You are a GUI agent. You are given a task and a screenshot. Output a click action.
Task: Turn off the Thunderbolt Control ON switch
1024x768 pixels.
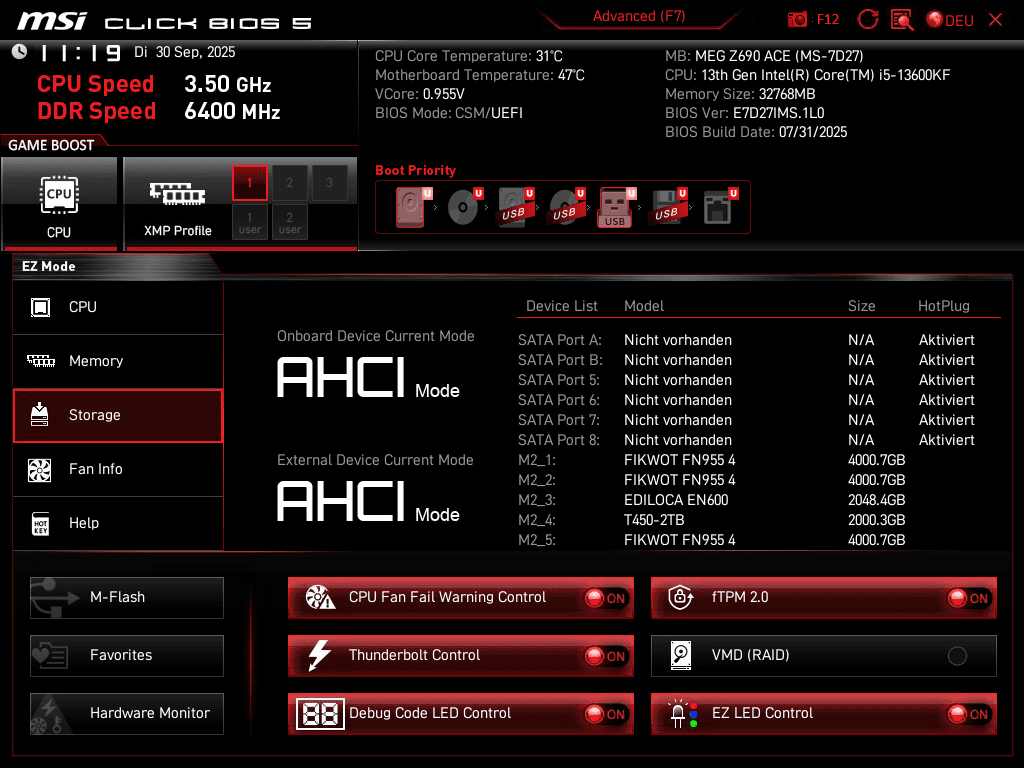click(605, 656)
